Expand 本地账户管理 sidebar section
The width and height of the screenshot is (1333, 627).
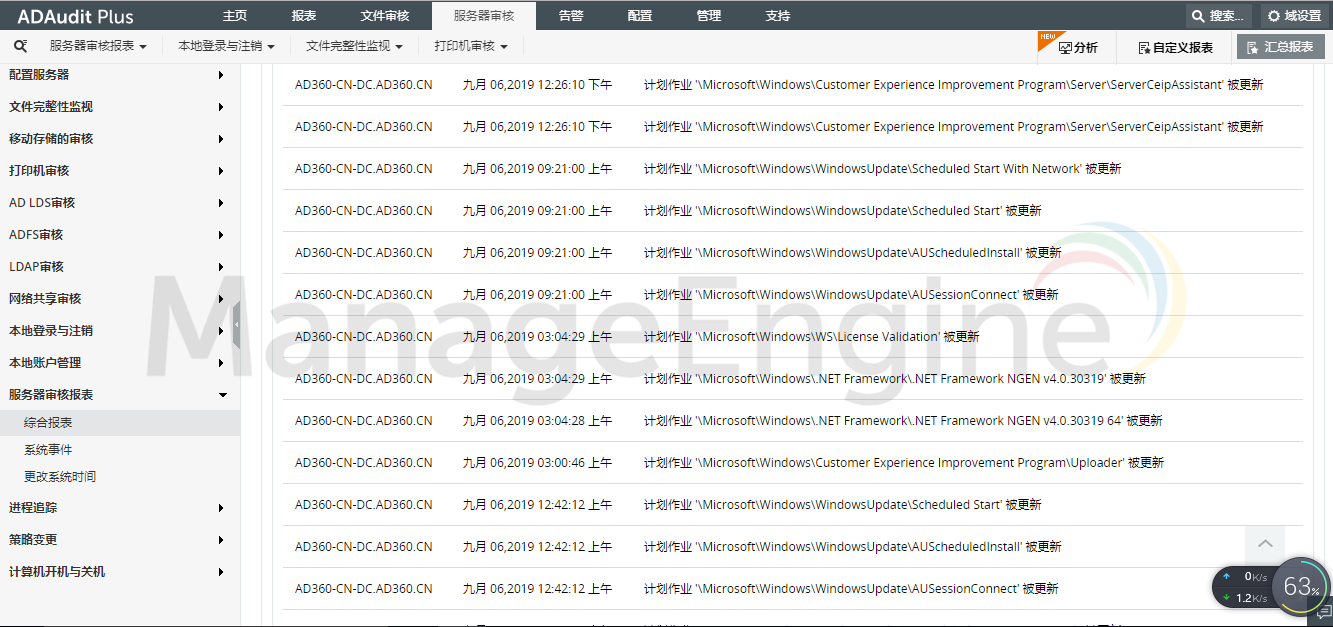(x=120, y=363)
